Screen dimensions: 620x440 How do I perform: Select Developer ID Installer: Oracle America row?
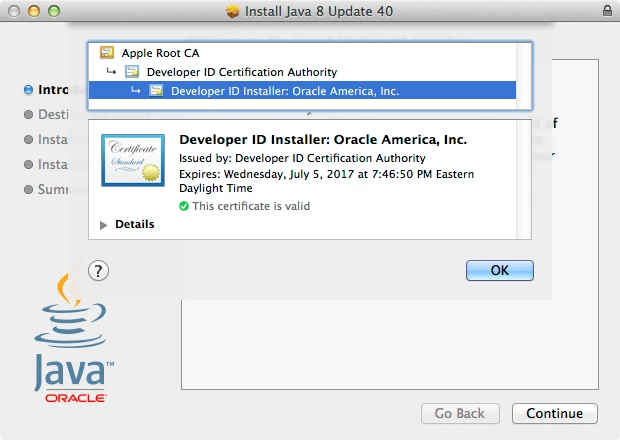(302, 91)
